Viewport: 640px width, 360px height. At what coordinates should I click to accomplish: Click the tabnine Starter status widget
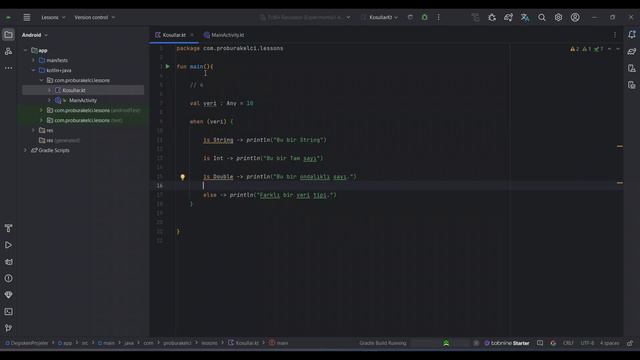(507, 343)
